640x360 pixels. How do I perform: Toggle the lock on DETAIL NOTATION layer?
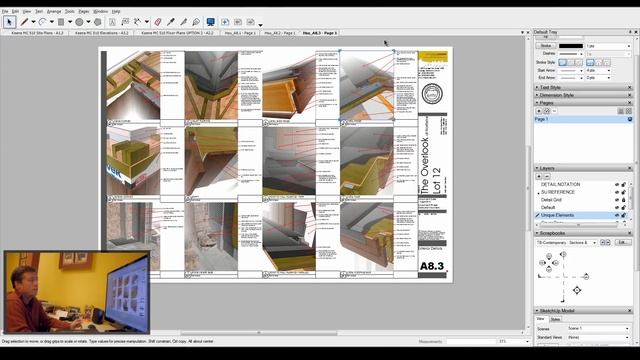pyautogui.click(x=624, y=184)
